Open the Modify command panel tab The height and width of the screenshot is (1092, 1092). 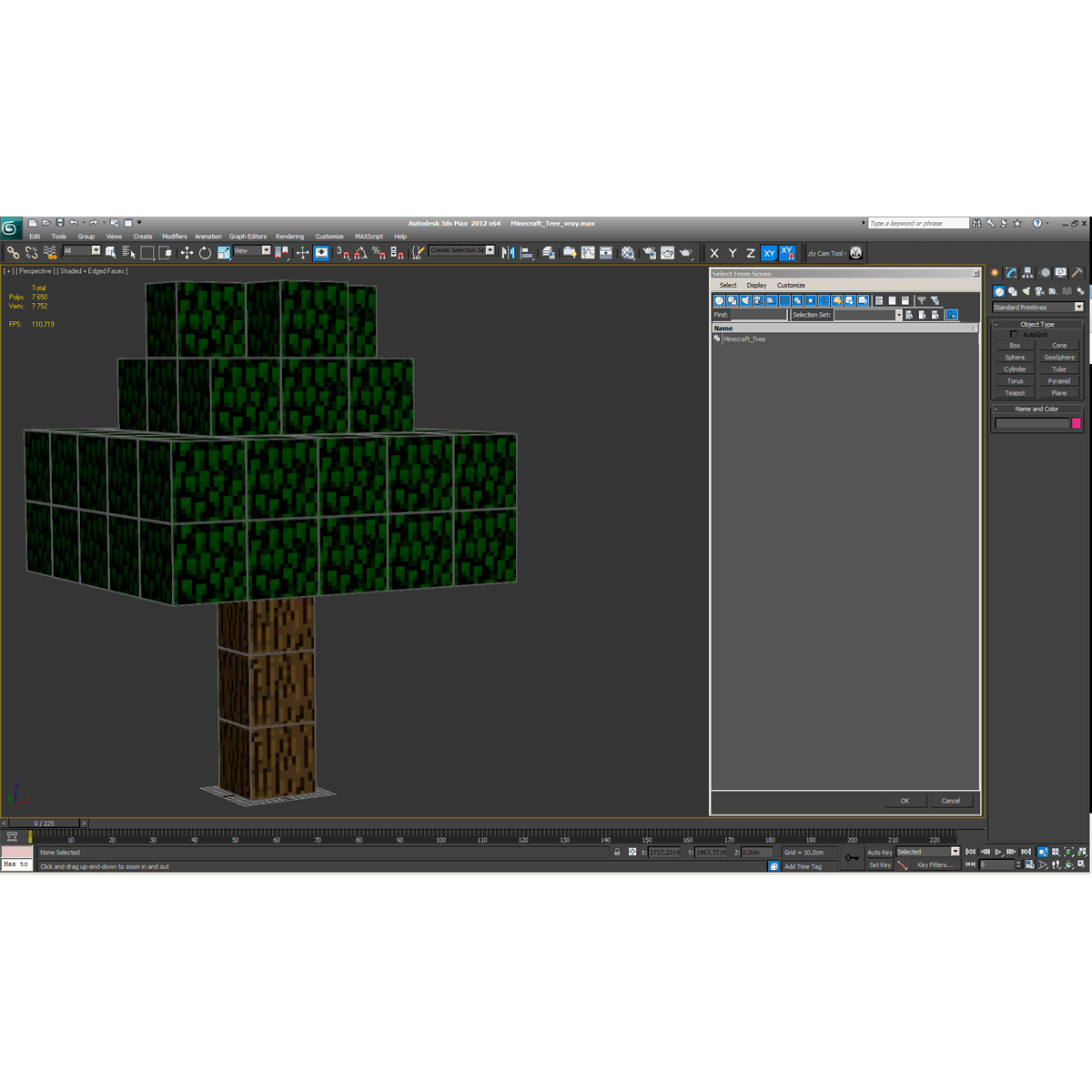click(1011, 272)
